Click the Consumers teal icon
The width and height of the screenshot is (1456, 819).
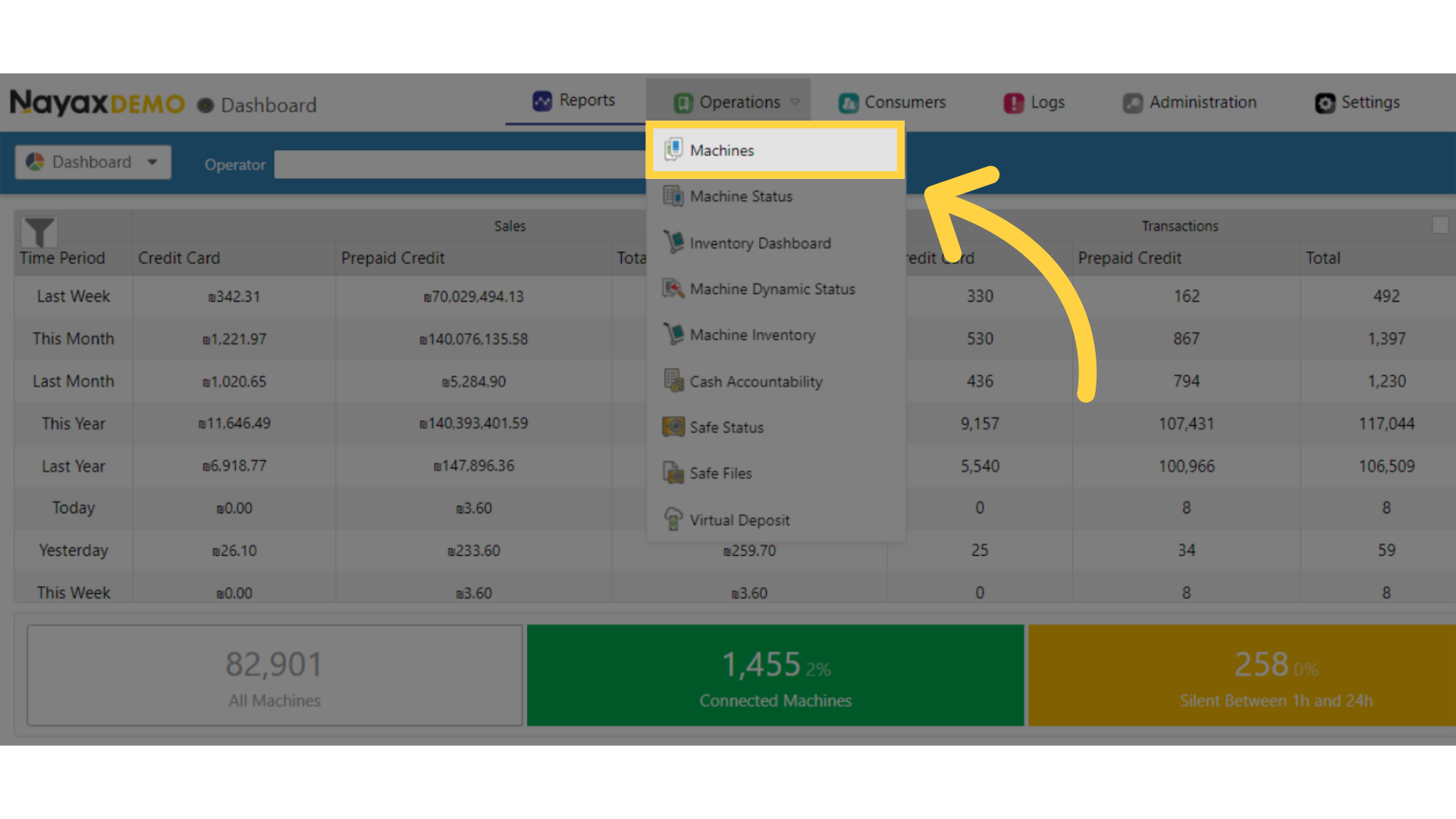[x=849, y=102]
